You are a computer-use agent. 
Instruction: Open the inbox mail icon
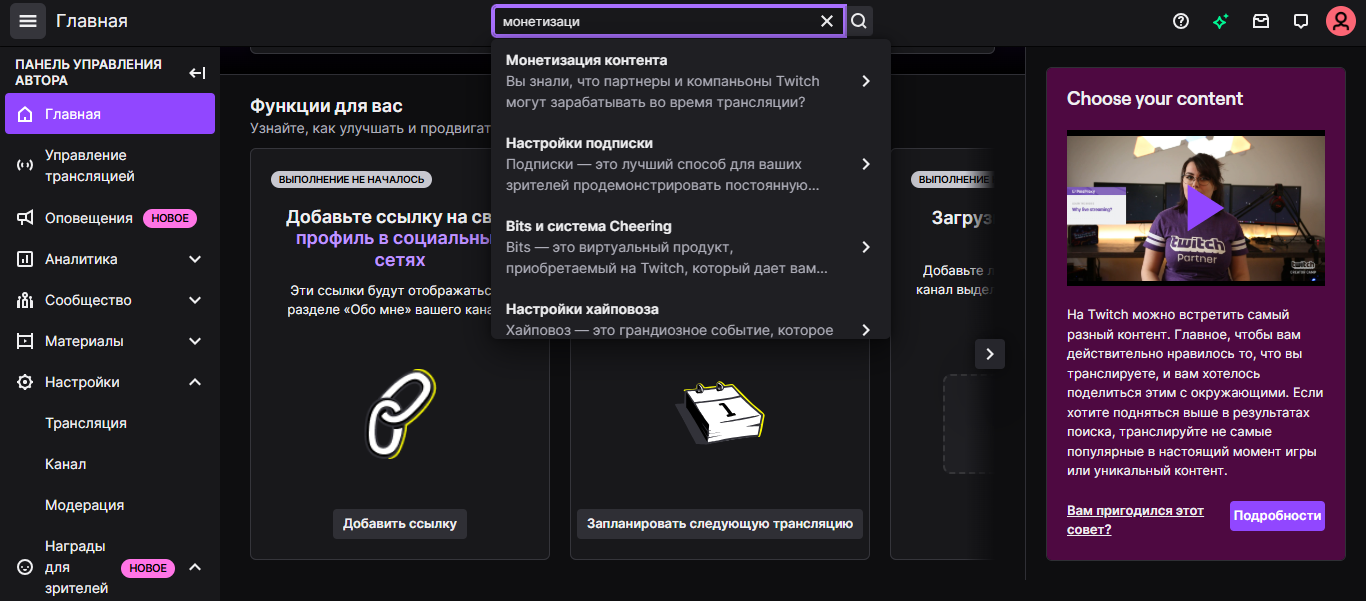tap(1261, 21)
